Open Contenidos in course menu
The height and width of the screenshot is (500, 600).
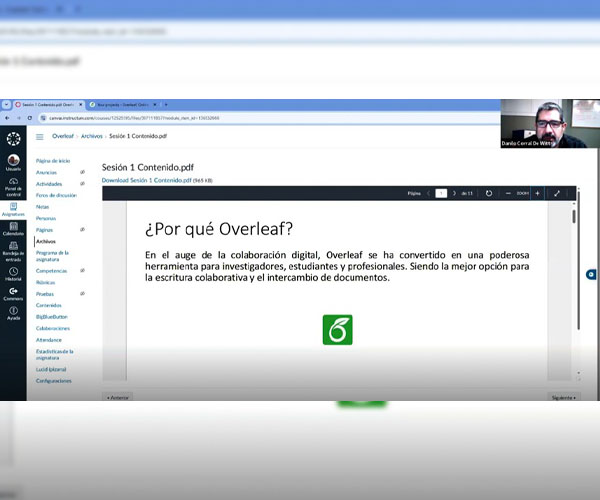pyautogui.click(x=49, y=305)
